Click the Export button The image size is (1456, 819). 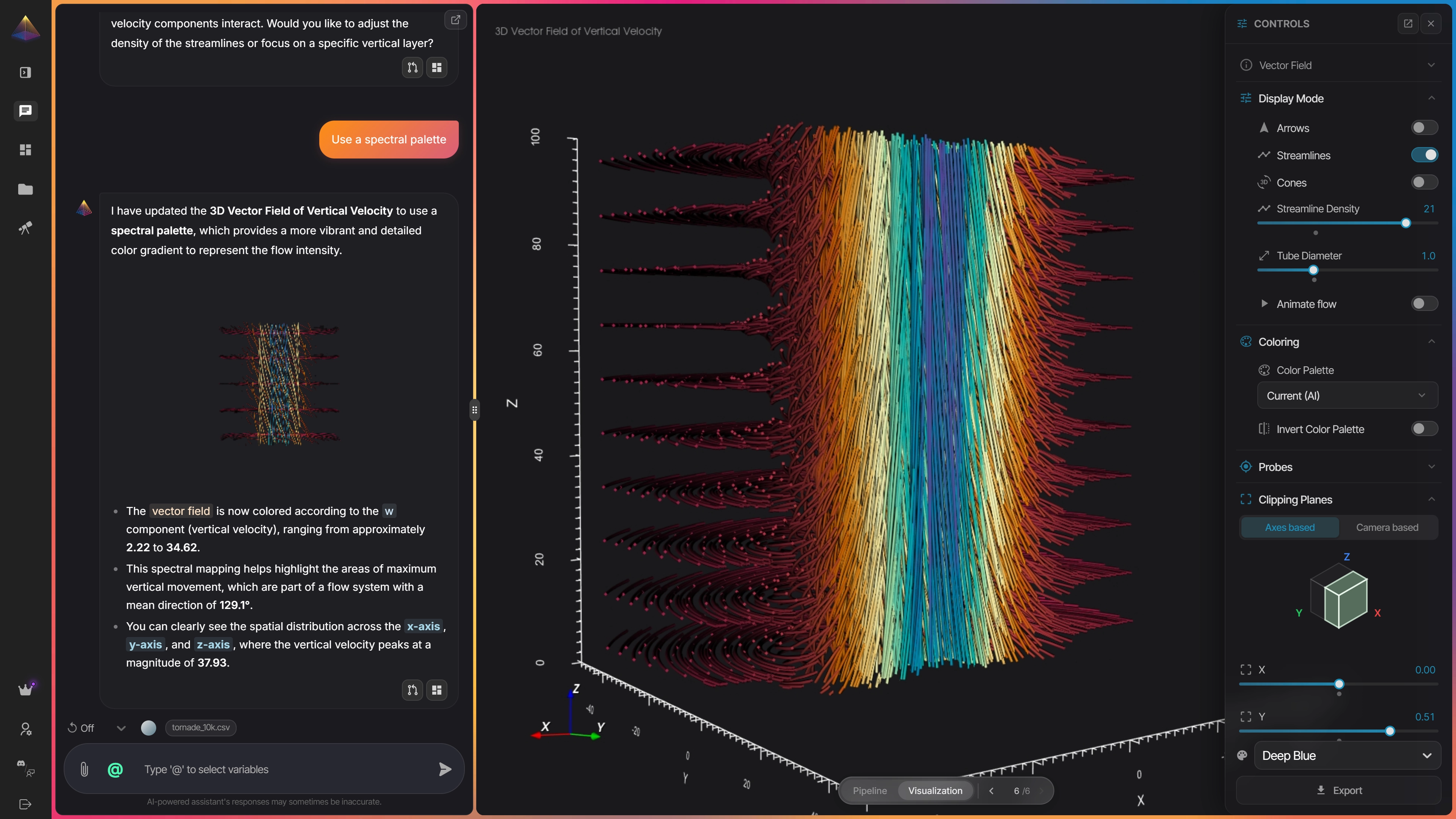[1338, 790]
